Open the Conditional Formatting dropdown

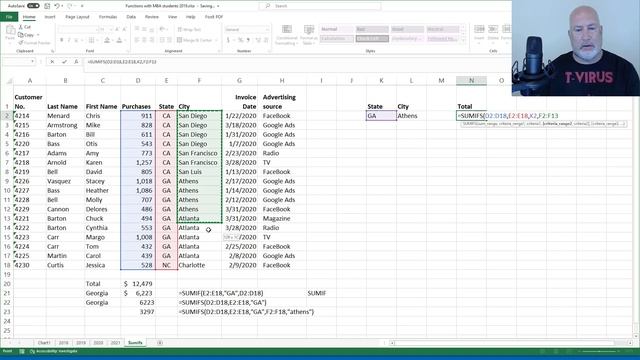pyautogui.click(x=287, y=35)
